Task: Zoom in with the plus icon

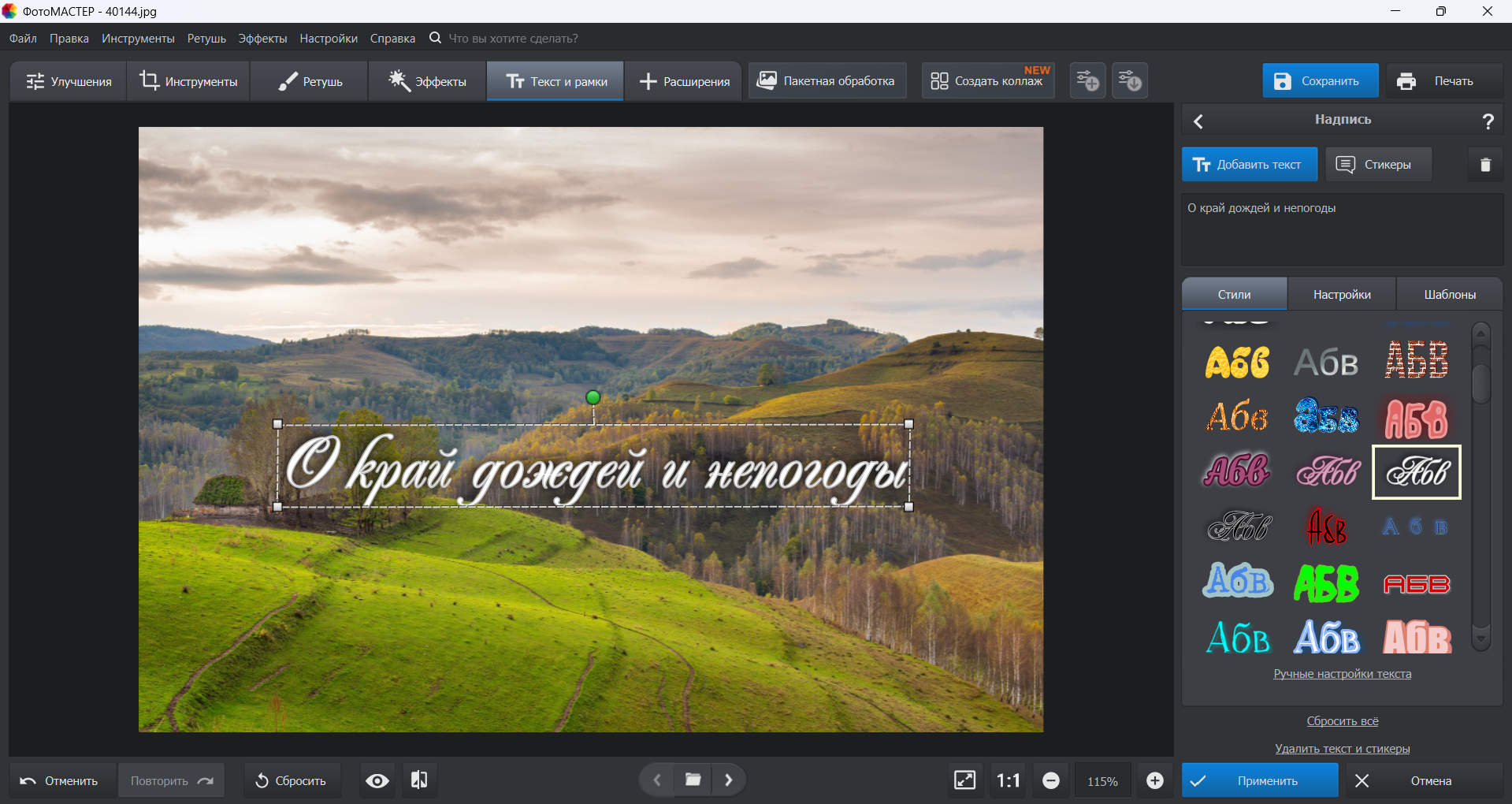Action: click(x=1154, y=780)
